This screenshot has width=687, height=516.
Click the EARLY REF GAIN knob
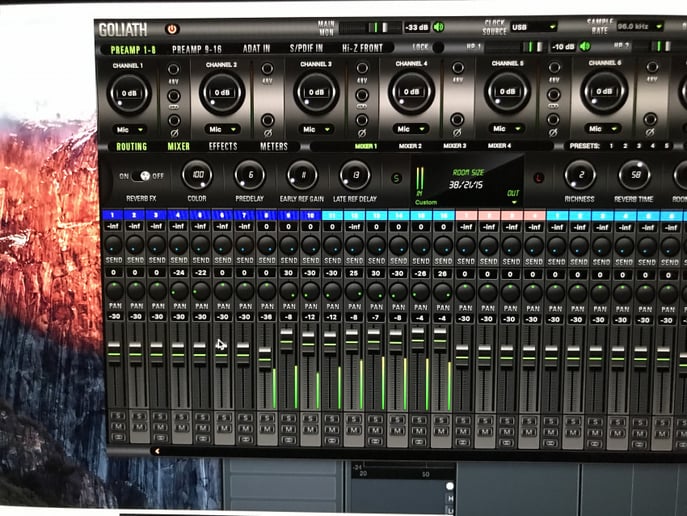(302, 175)
